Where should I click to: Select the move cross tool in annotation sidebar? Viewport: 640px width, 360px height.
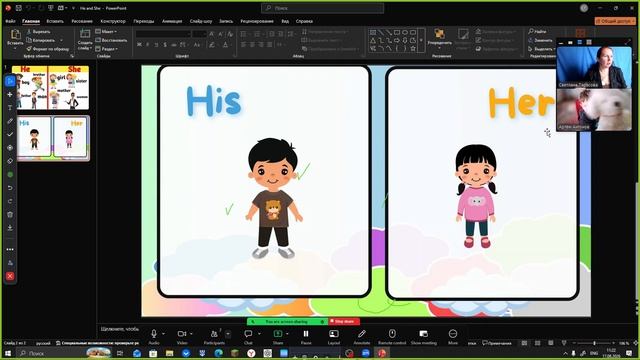tap(10, 94)
